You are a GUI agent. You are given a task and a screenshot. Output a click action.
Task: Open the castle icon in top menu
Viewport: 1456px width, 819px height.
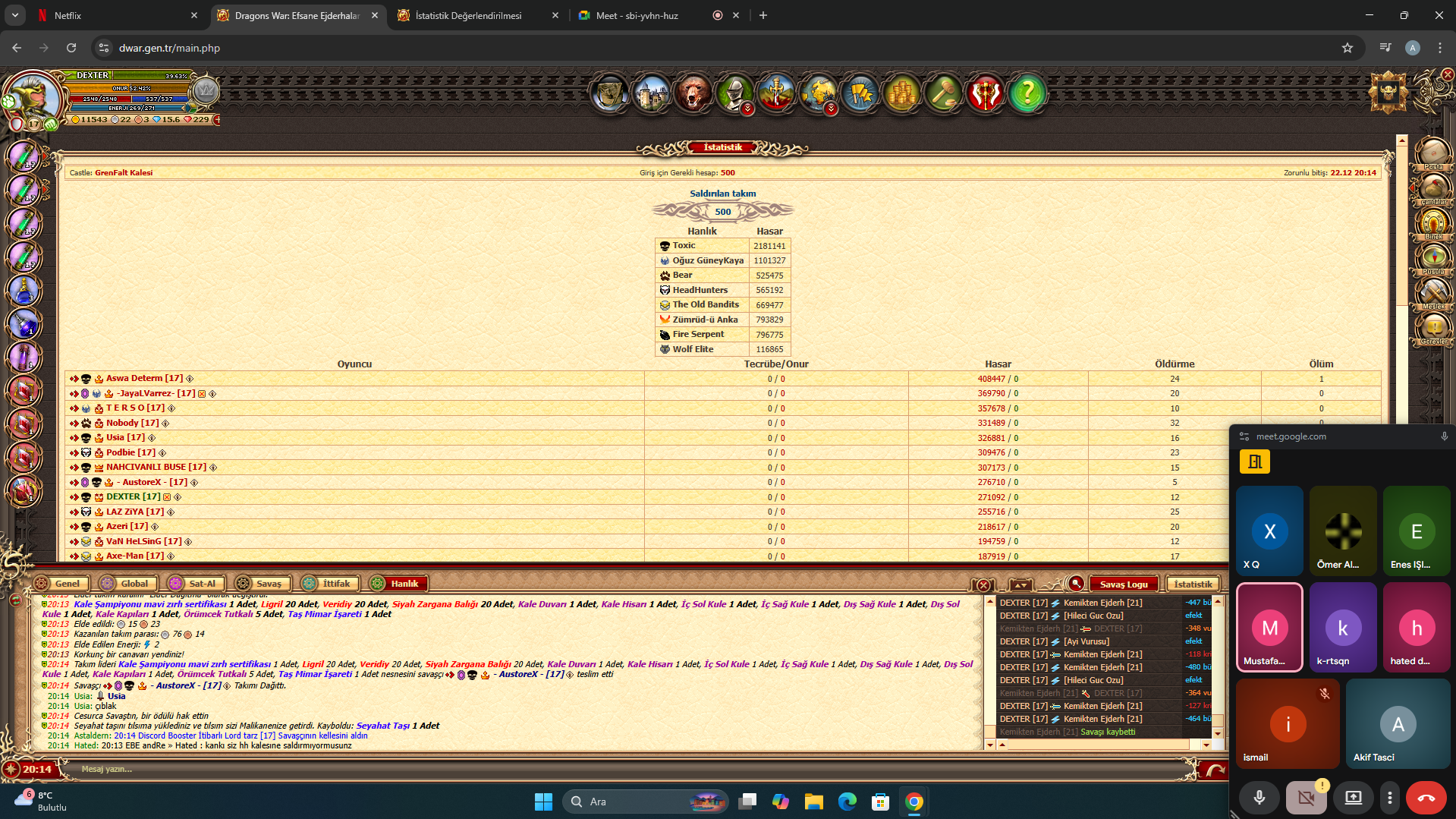pos(651,94)
